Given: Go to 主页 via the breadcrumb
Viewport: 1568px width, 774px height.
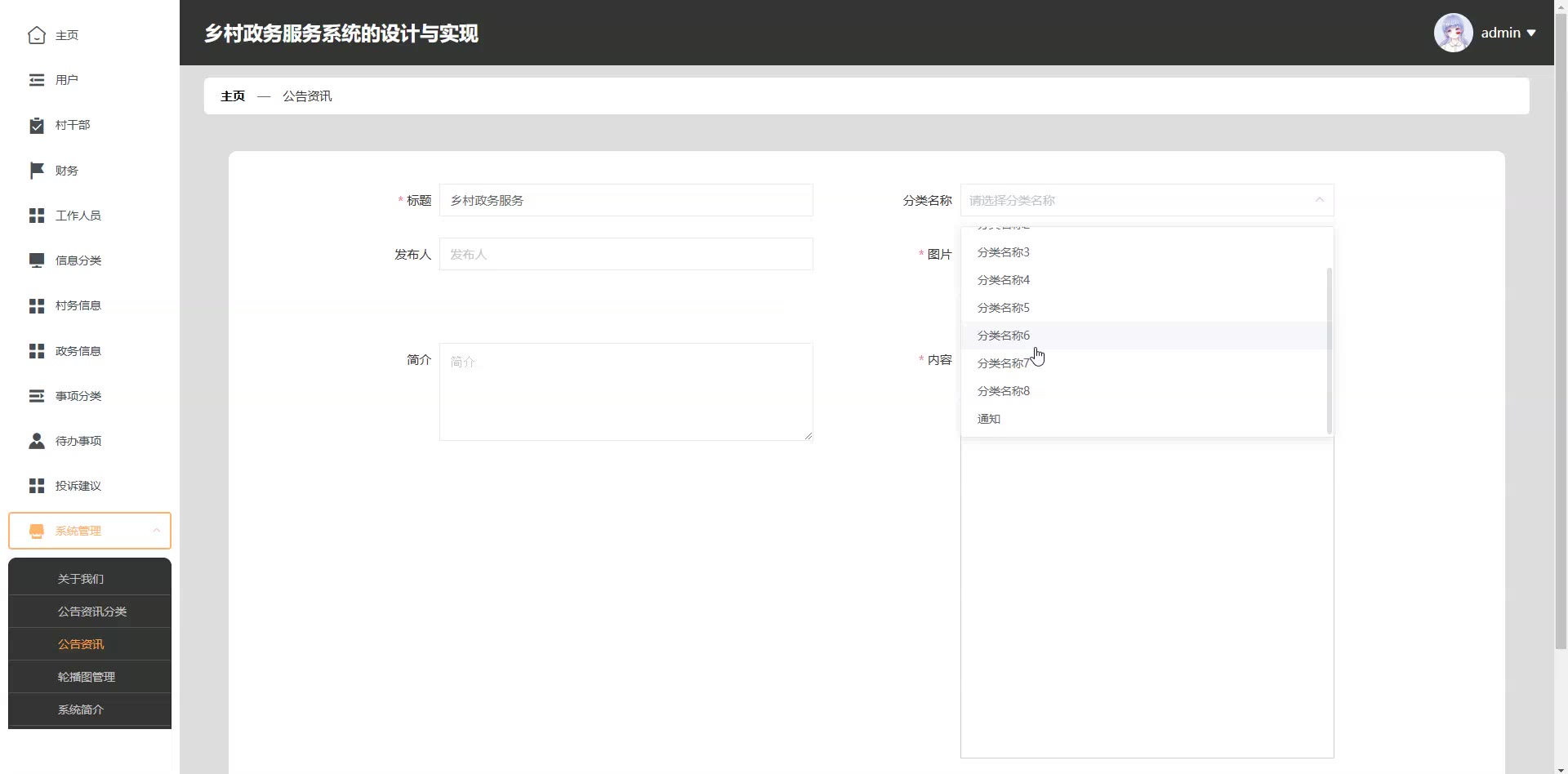Looking at the screenshot, I should pos(233,96).
